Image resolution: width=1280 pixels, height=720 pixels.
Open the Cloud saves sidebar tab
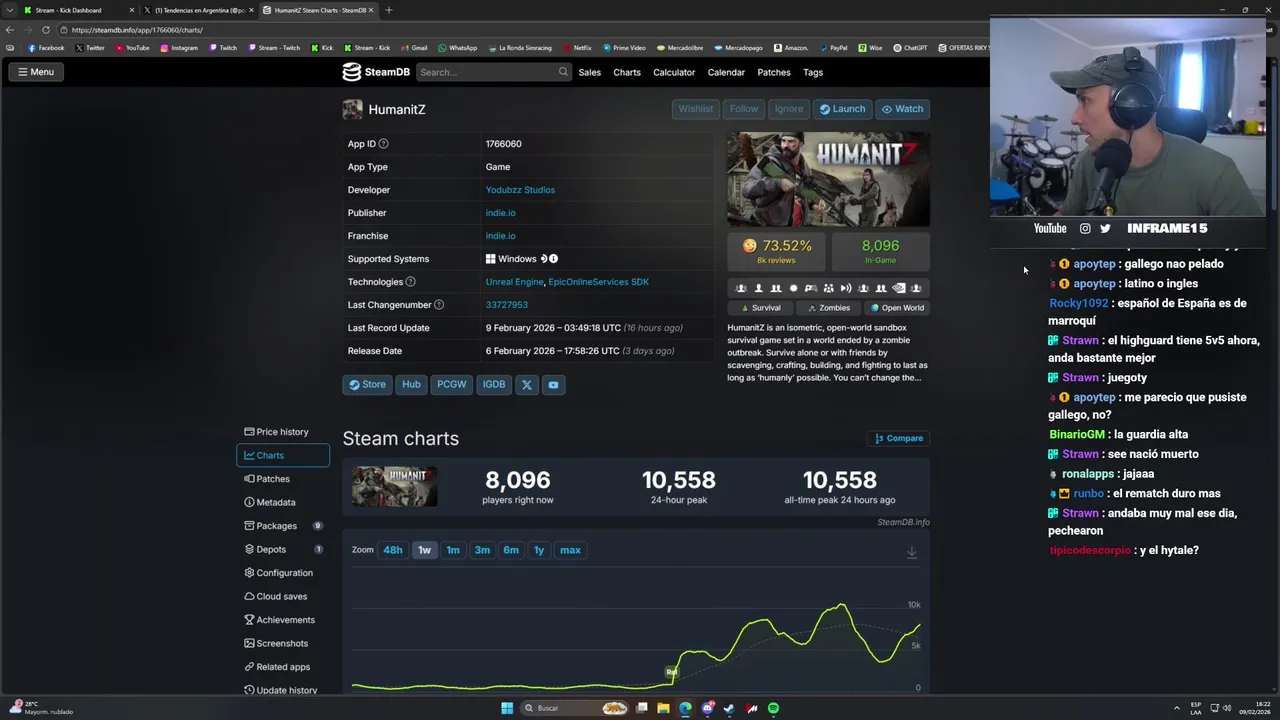pyautogui.click(x=283, y=596)
